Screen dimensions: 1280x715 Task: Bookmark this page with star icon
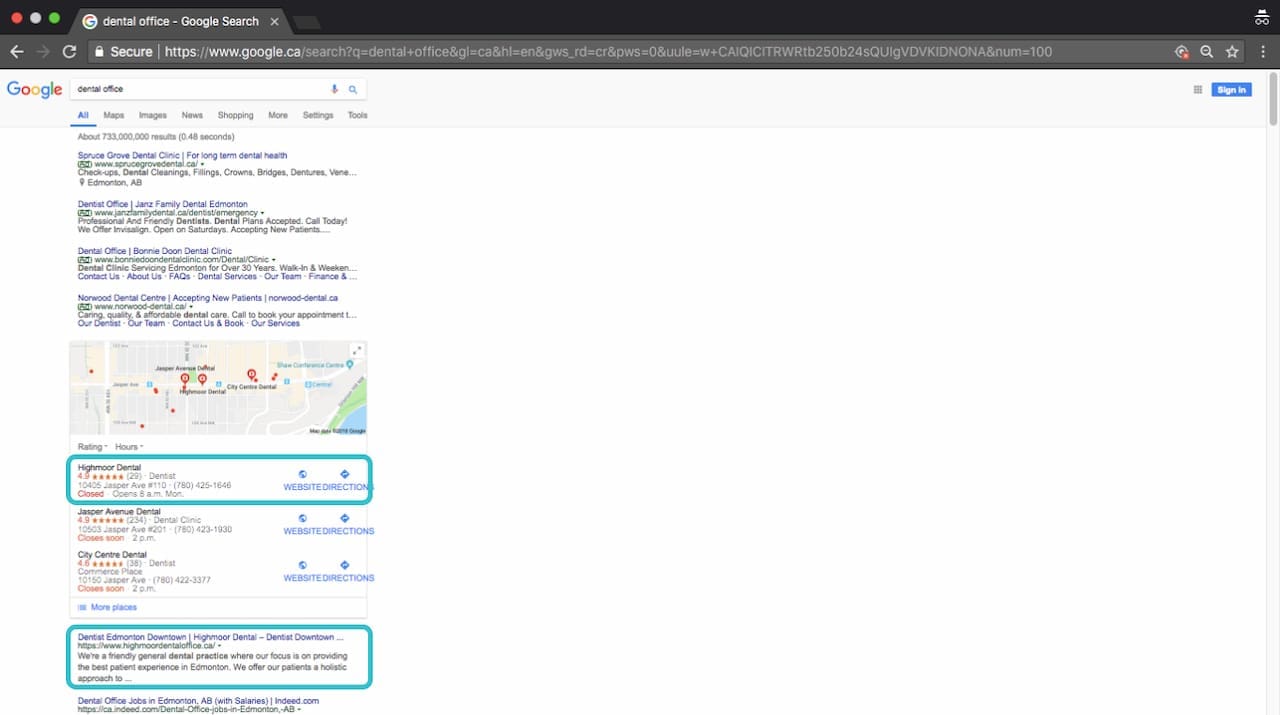click(1232, 51)
